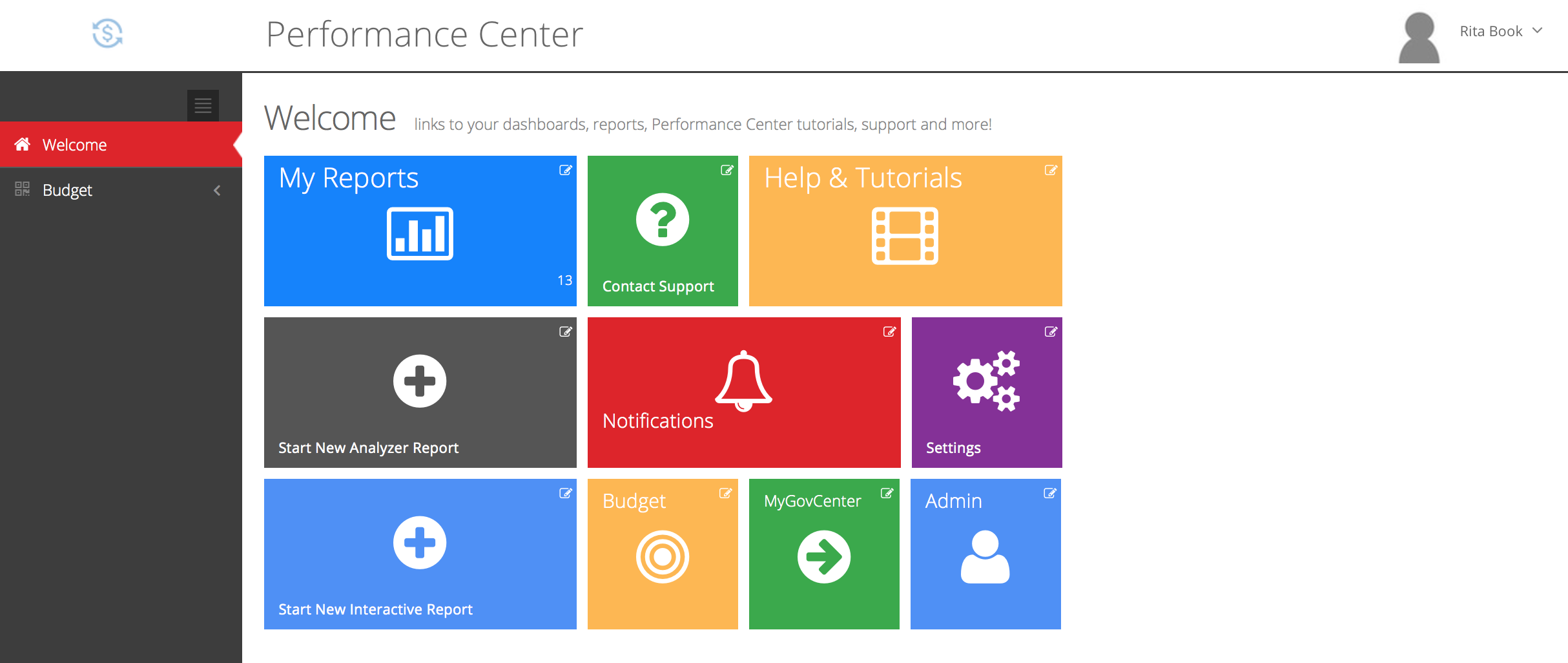Viewport: 1568px width, 663px height.
Task: Click the arrow icon on MyGovCenter tile
Action: 823,556
